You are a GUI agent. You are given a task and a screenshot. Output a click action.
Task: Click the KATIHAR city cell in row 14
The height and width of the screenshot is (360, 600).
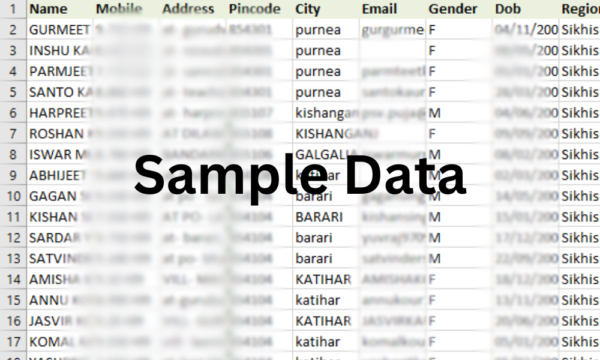pos(326,279)
